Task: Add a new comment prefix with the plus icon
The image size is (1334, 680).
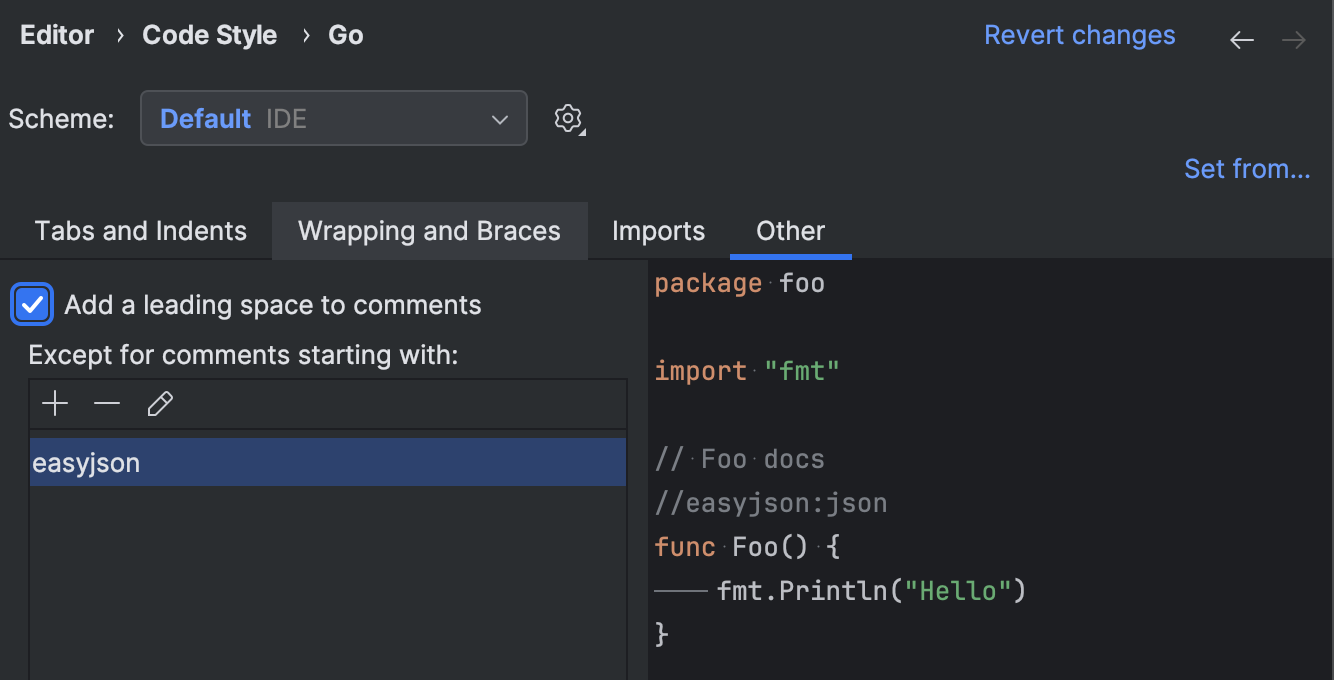Action: click(x=55, y=403)
